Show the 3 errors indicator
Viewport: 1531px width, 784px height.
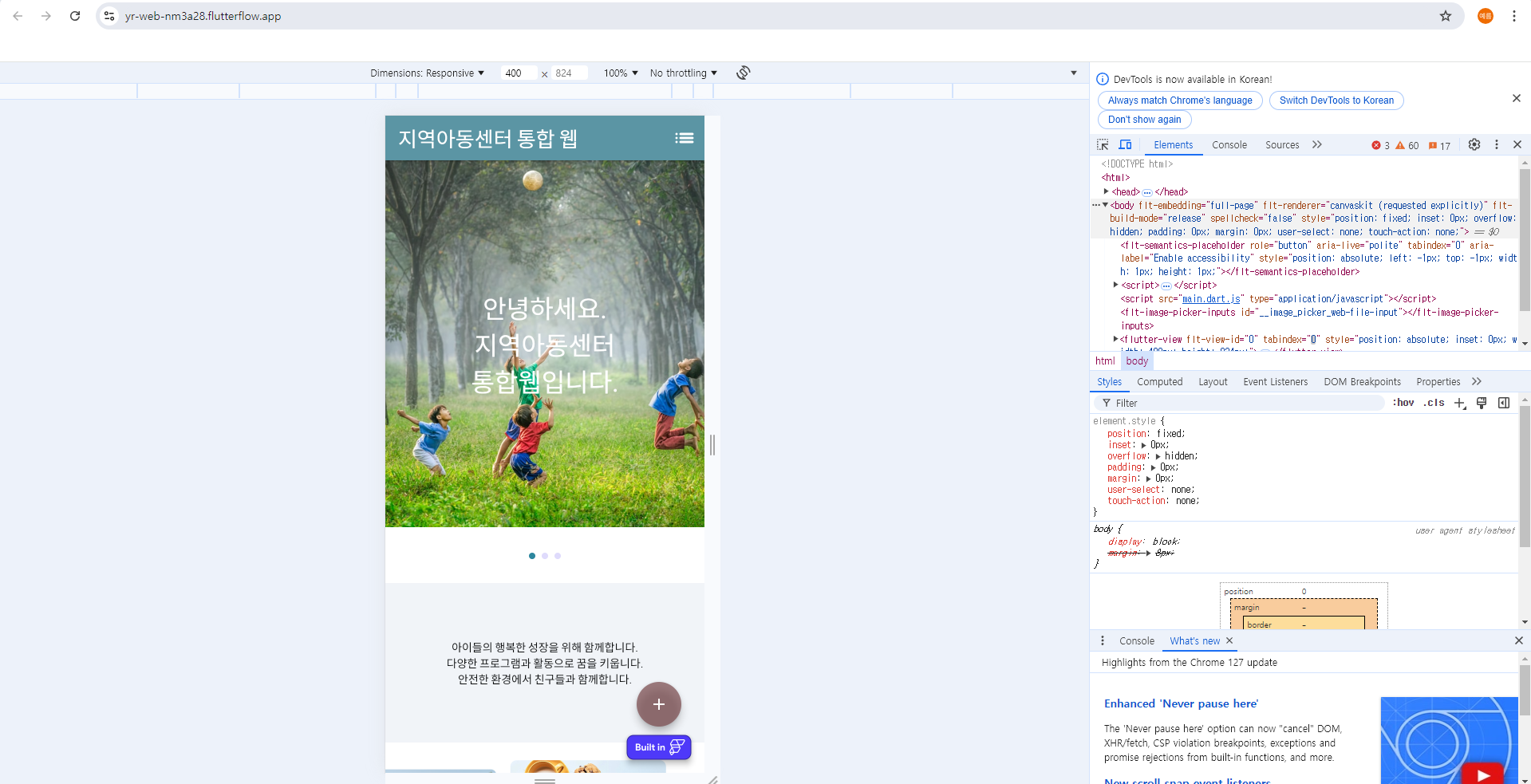[1380, 145]
